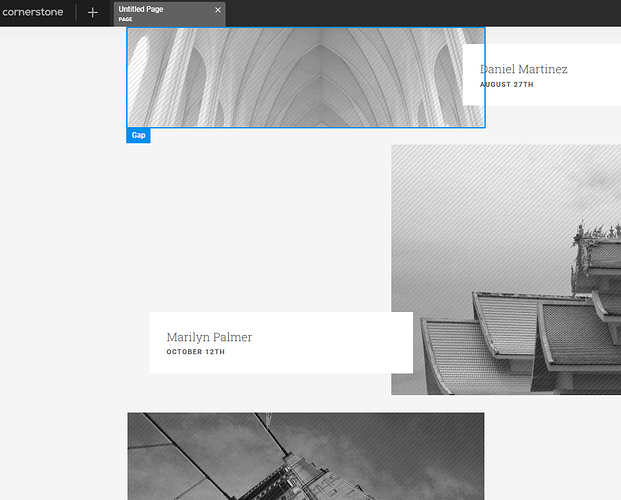Click blank canvas below the Daniel Martinez card
Screen dimensions: 621x500
540,124
